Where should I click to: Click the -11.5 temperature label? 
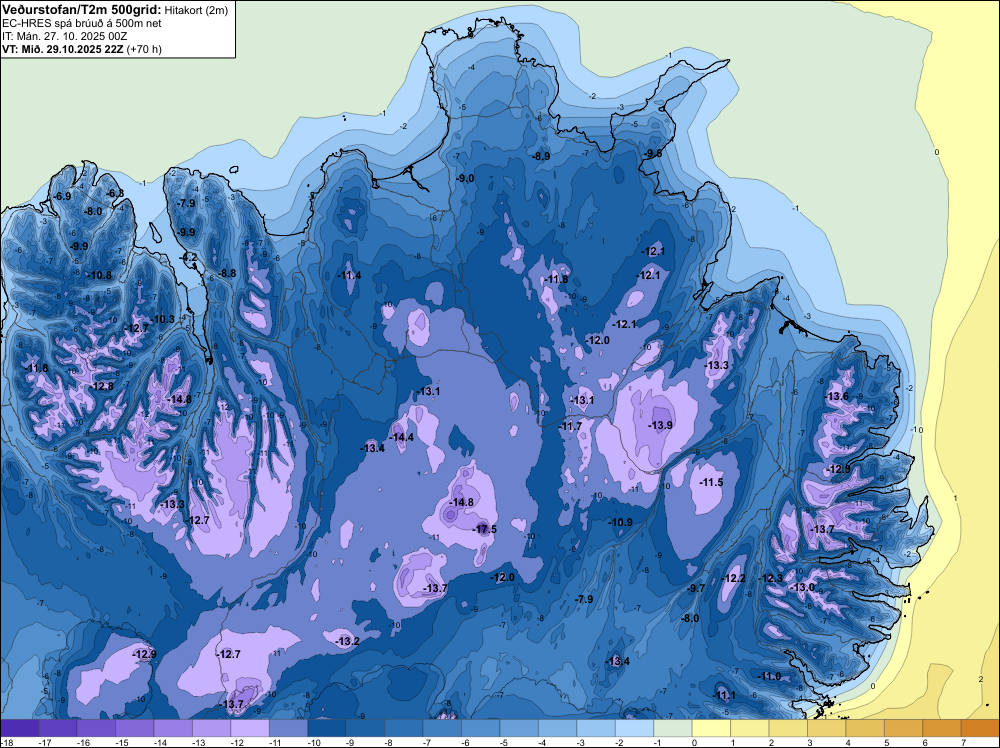(711, 483)
